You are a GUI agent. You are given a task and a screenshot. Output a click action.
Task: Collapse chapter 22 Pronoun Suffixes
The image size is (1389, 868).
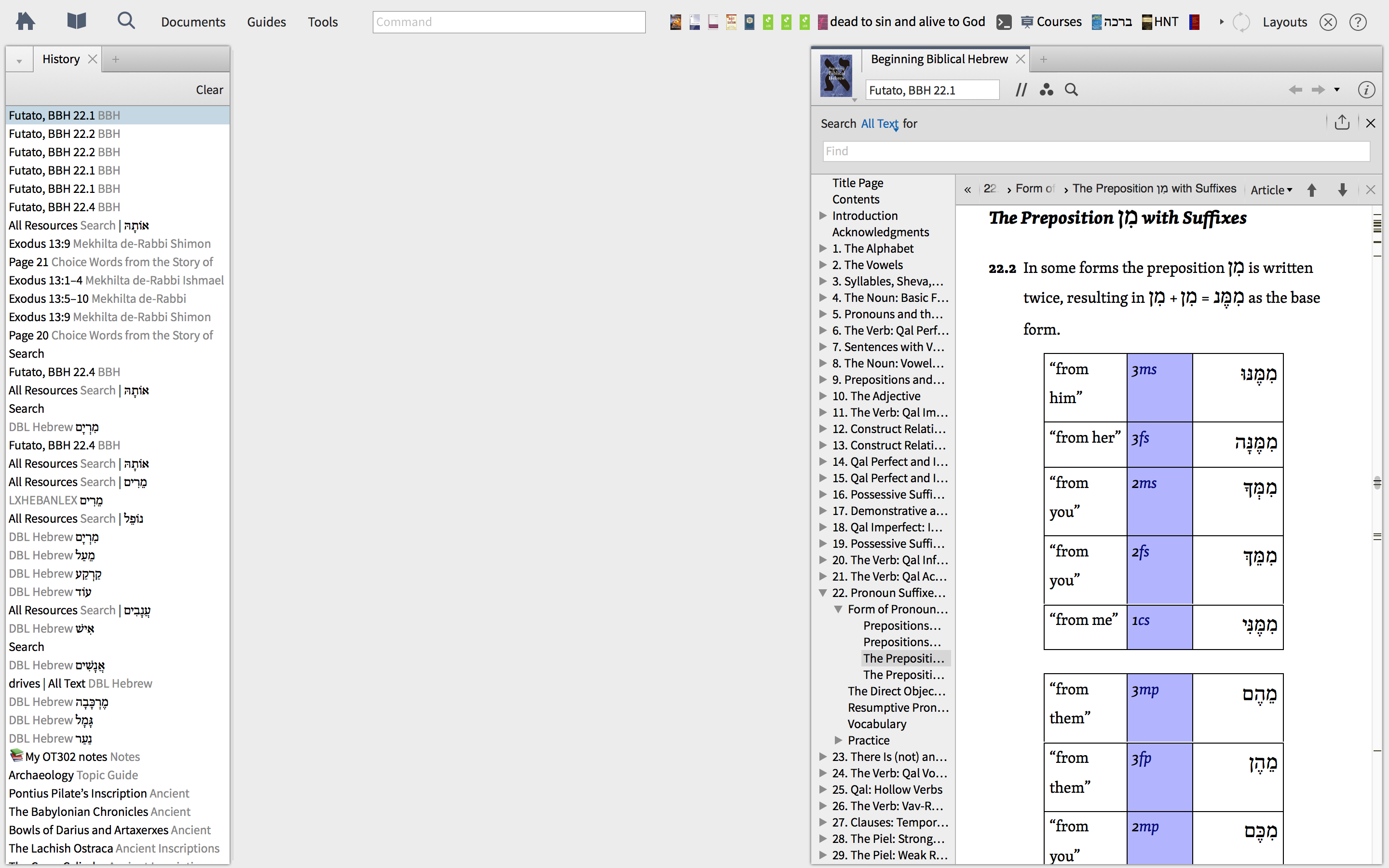coord(822,593)
